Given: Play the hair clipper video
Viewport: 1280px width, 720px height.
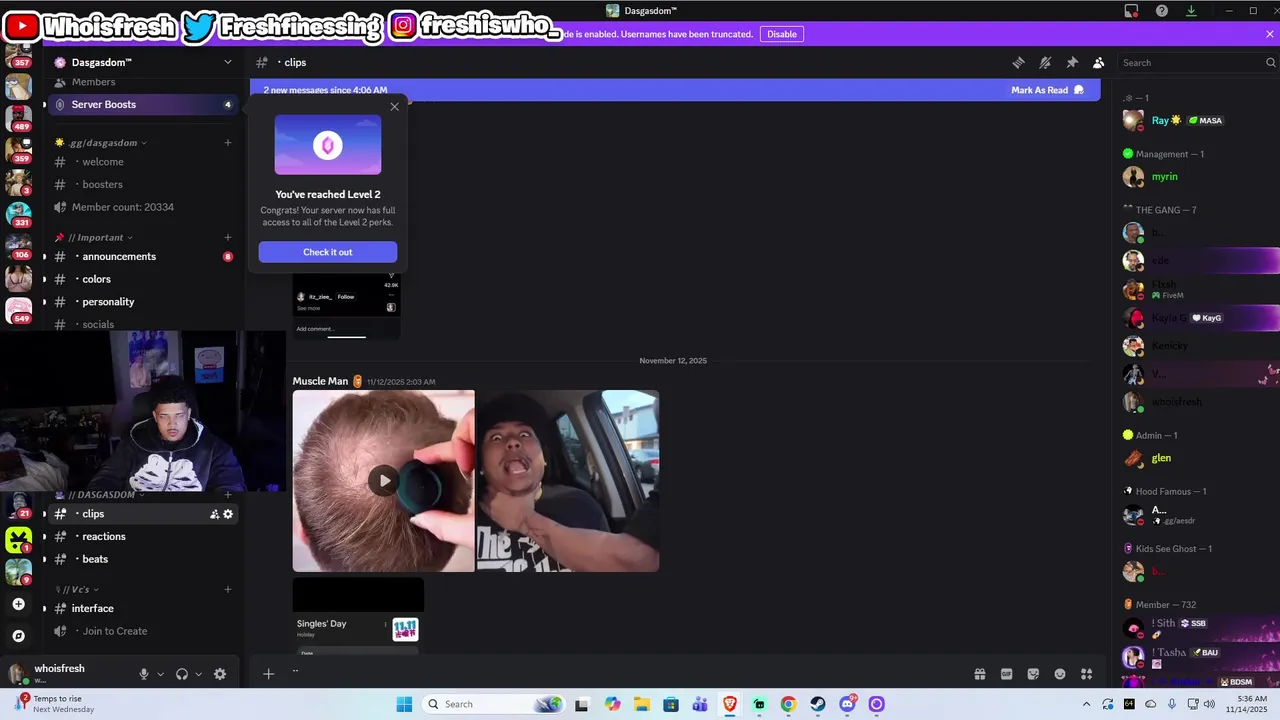Looking at the screenshot, I should pyautogui.click(x=384, y=481).
